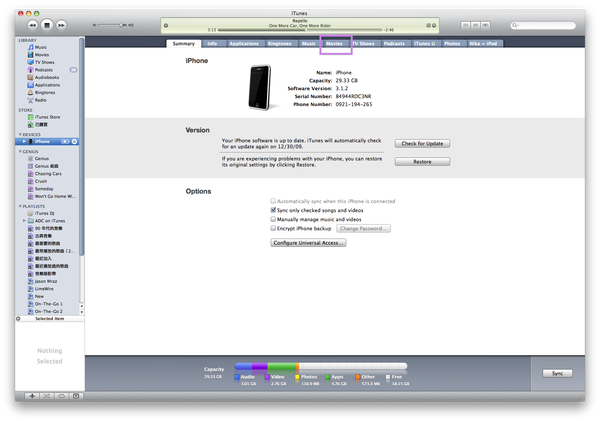
Task: Add new playlist with plus button
Action: point(32,396)
